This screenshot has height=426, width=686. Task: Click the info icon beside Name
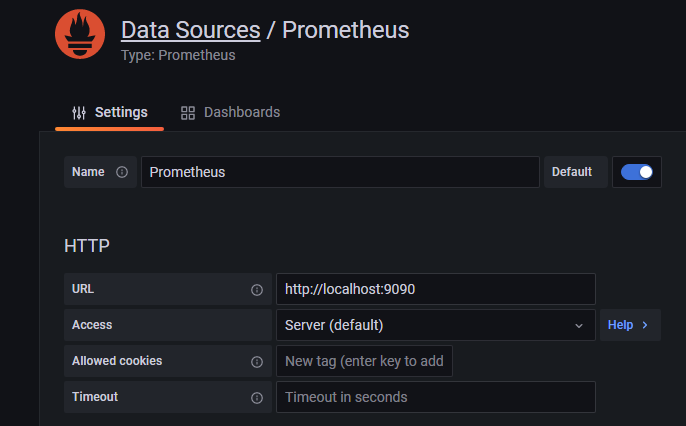click(x=122, y=172)
